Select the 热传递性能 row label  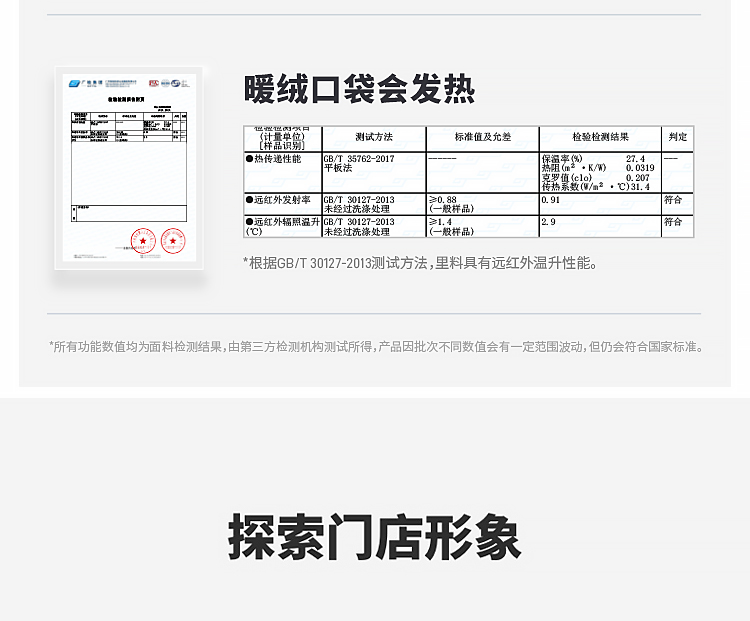tap(274, 159)
